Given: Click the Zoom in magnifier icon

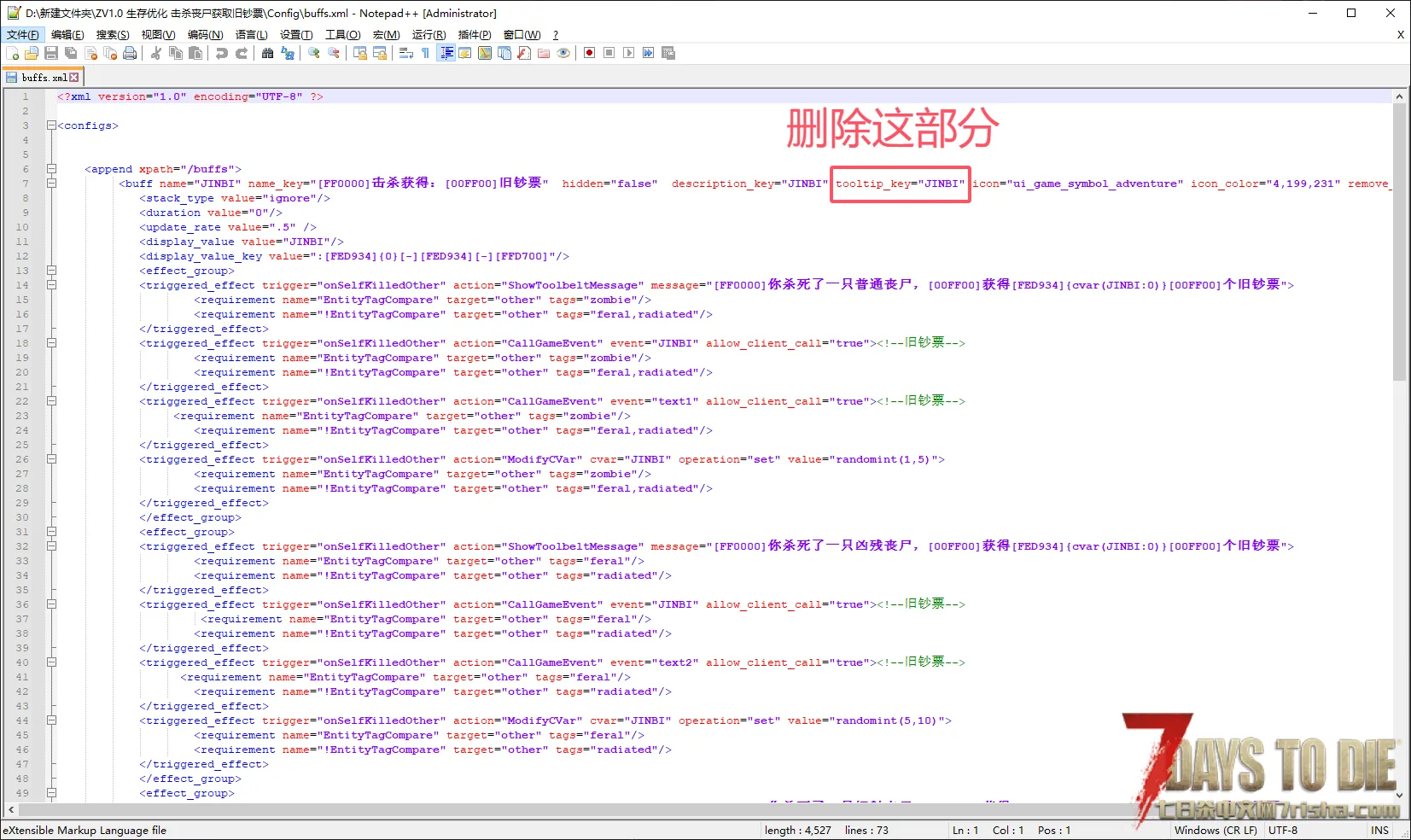Looking at the screenshot, I should tap(314, 53).
